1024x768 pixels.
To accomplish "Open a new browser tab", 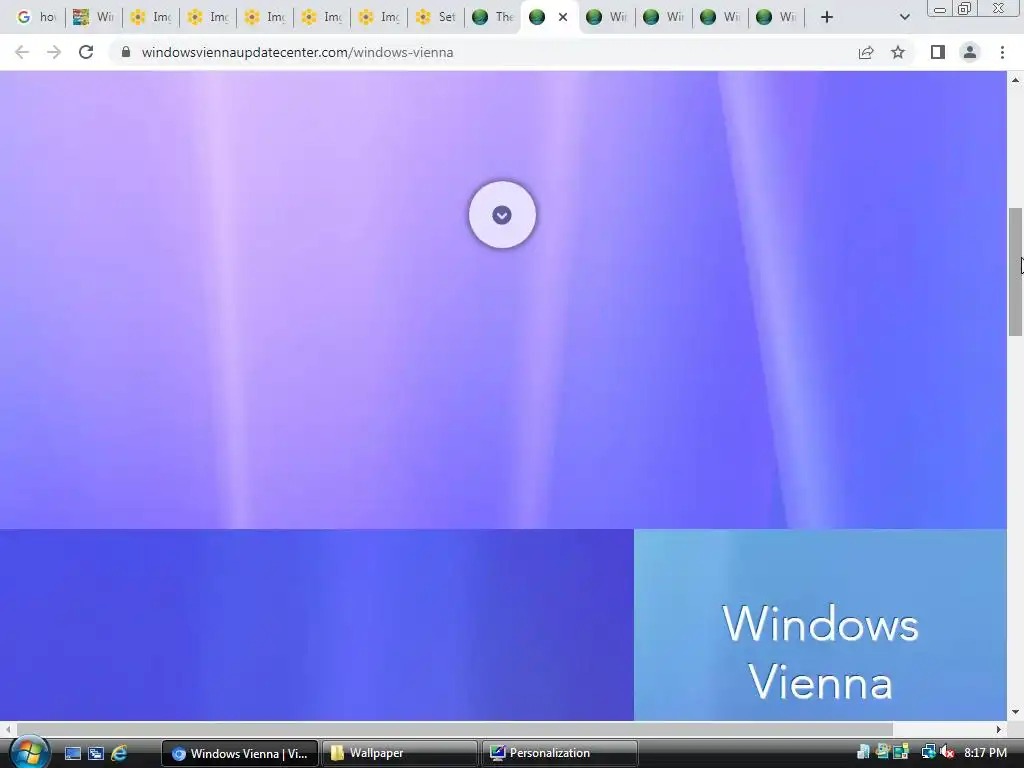I will click(x=827, y=17).
